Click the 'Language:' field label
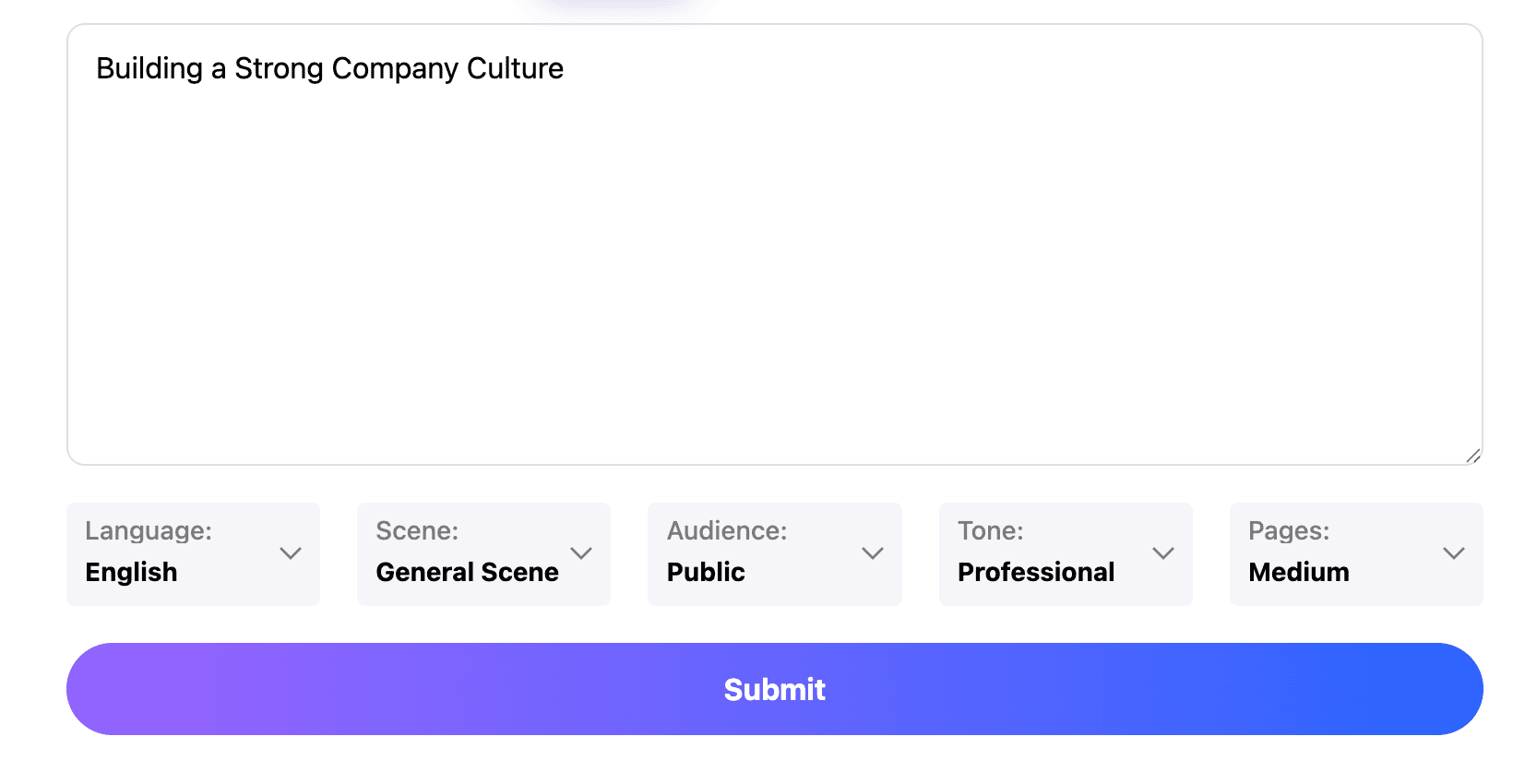Screen dimensions: 1513x784 149,531
